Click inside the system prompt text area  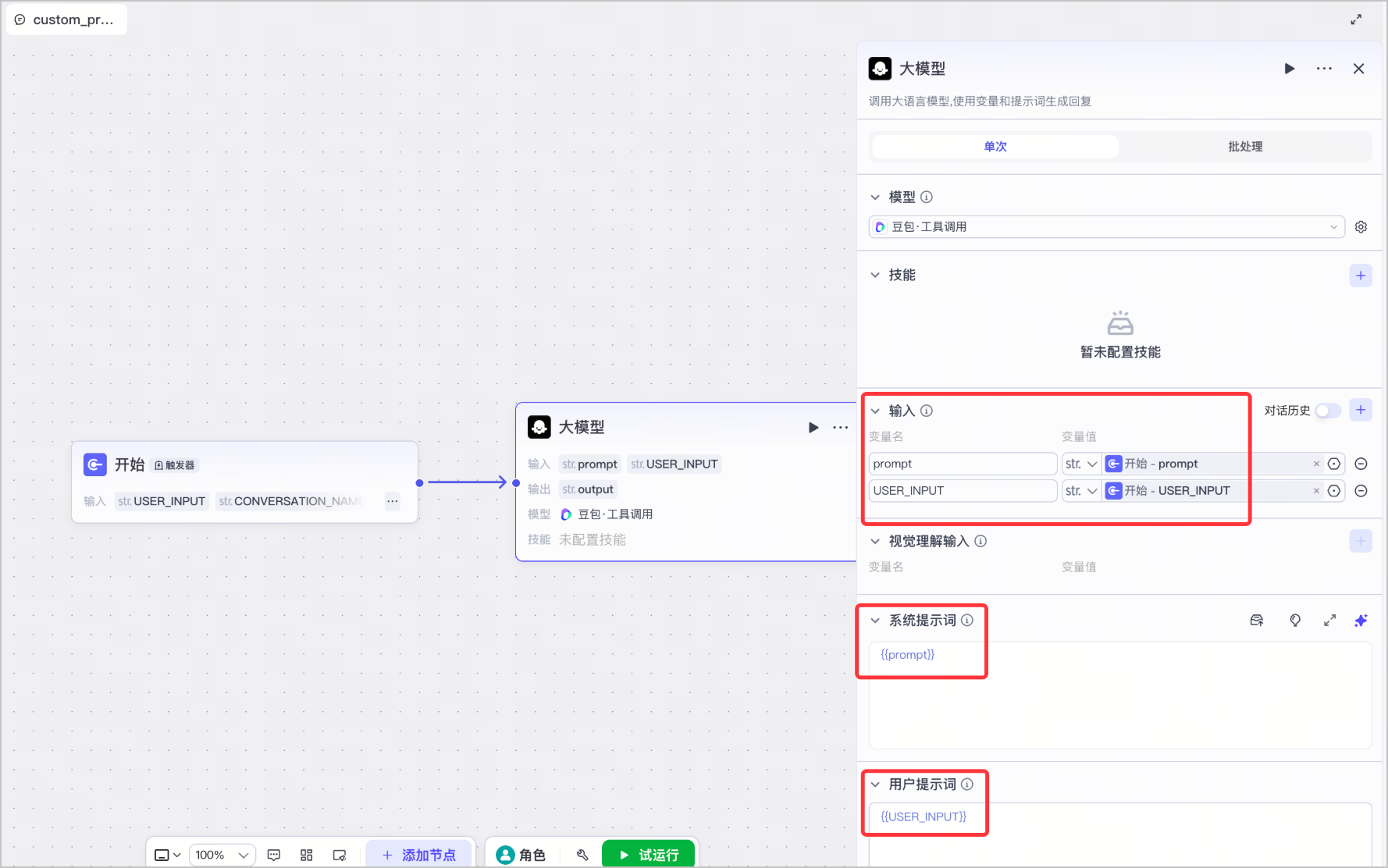(x=1120, y=695)
